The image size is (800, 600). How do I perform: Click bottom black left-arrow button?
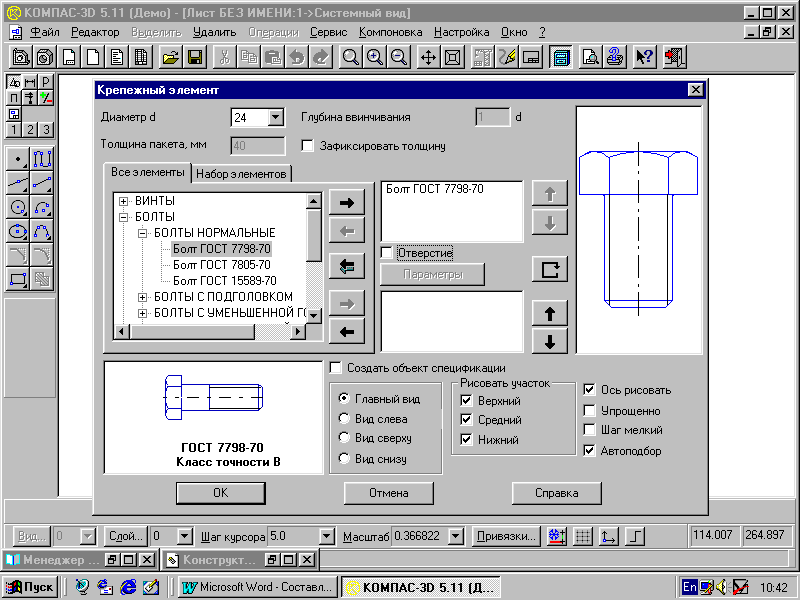coord(347,332)
